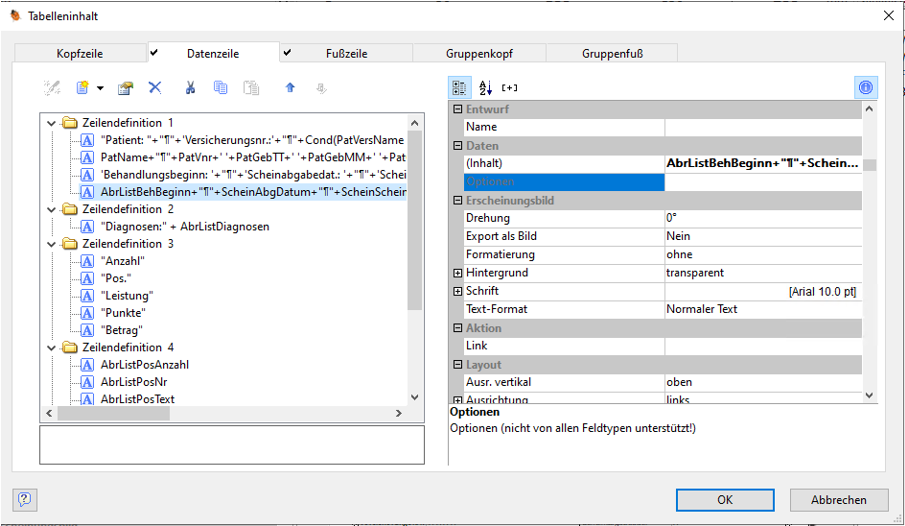The height and width of the screenshot is (526, 905).
Task: Collapse the Zeilendefinition 1 tree node
Action: click(51, 123)
